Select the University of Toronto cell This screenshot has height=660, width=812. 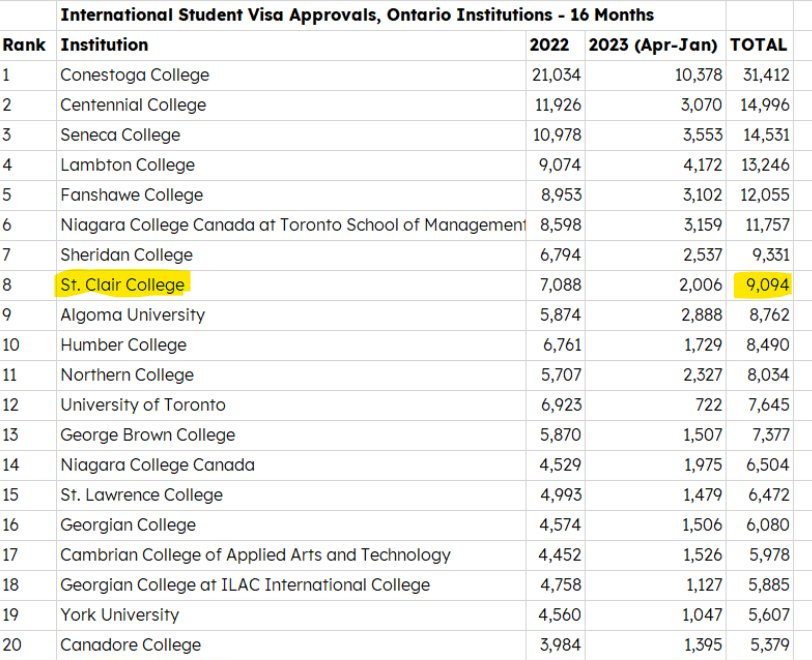point(291,406)
